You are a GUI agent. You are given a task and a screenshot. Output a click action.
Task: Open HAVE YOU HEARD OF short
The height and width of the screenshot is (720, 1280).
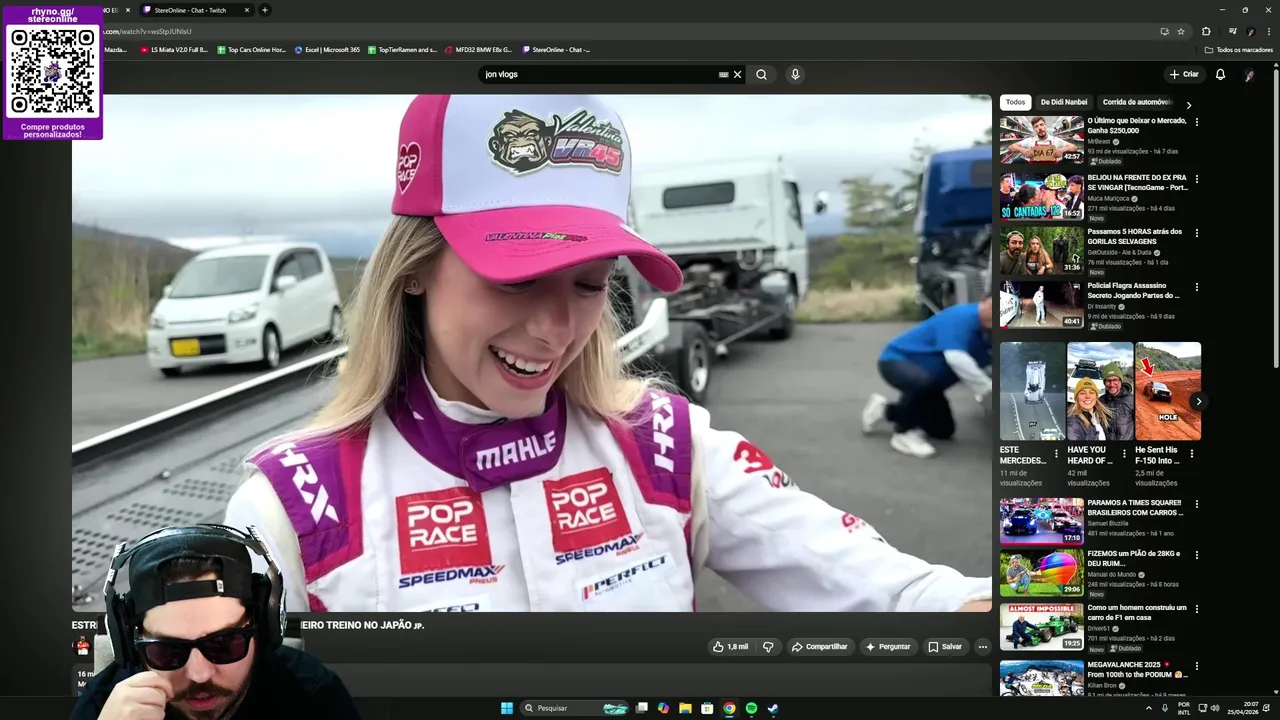[1100, 391]
